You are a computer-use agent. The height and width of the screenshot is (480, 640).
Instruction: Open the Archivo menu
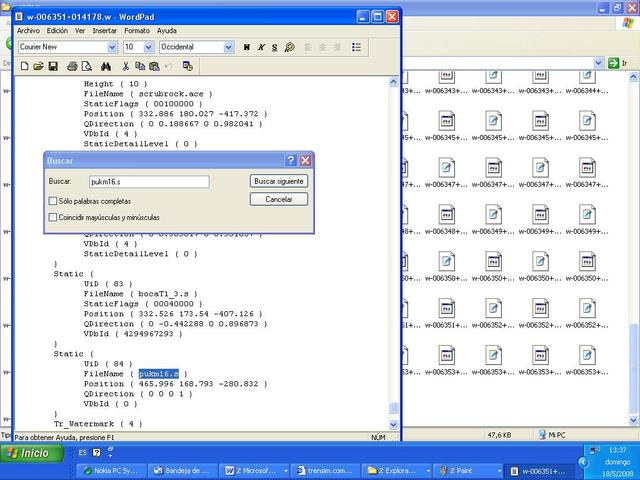28,31
